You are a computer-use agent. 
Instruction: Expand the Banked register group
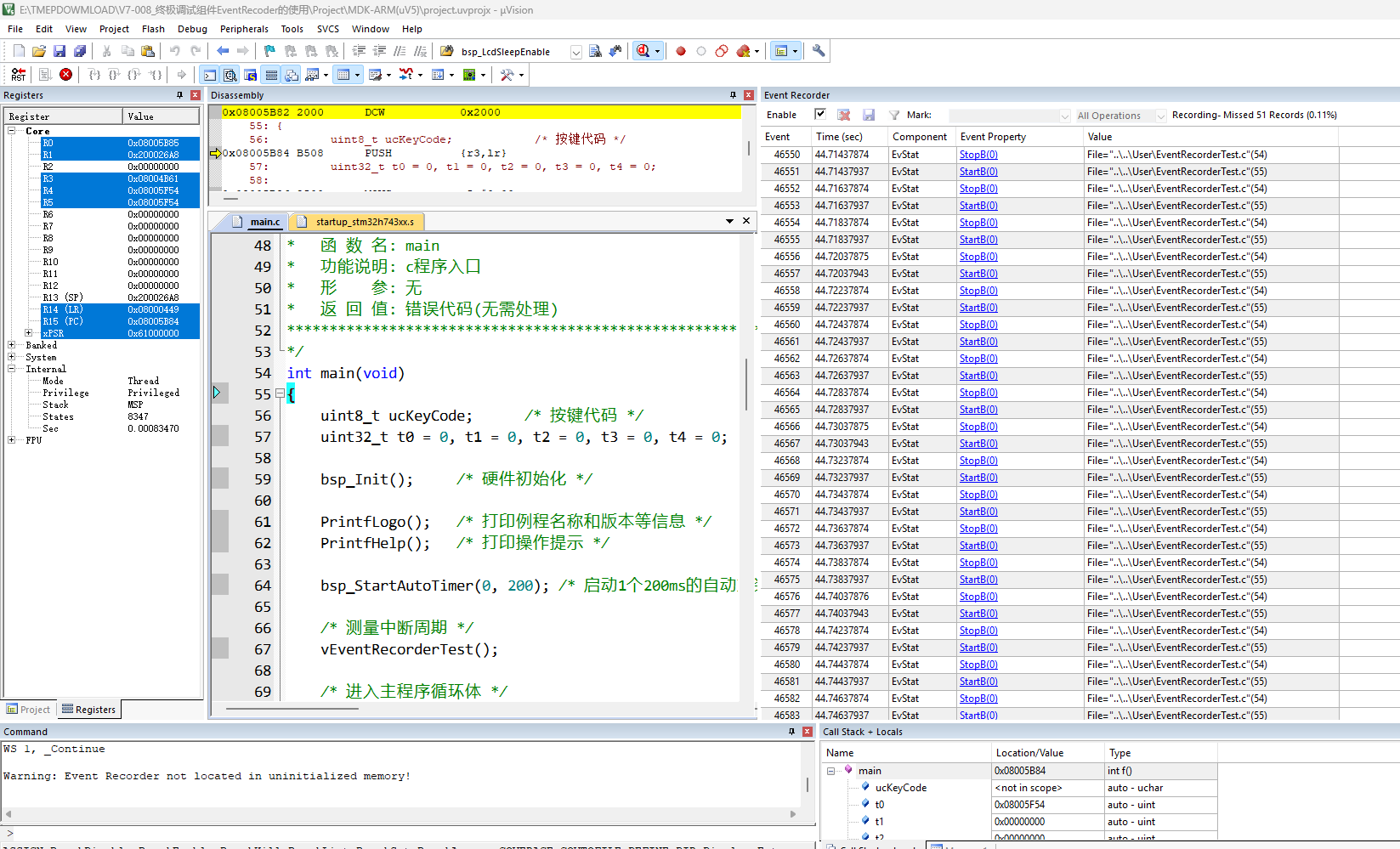[x=12, y=345]
